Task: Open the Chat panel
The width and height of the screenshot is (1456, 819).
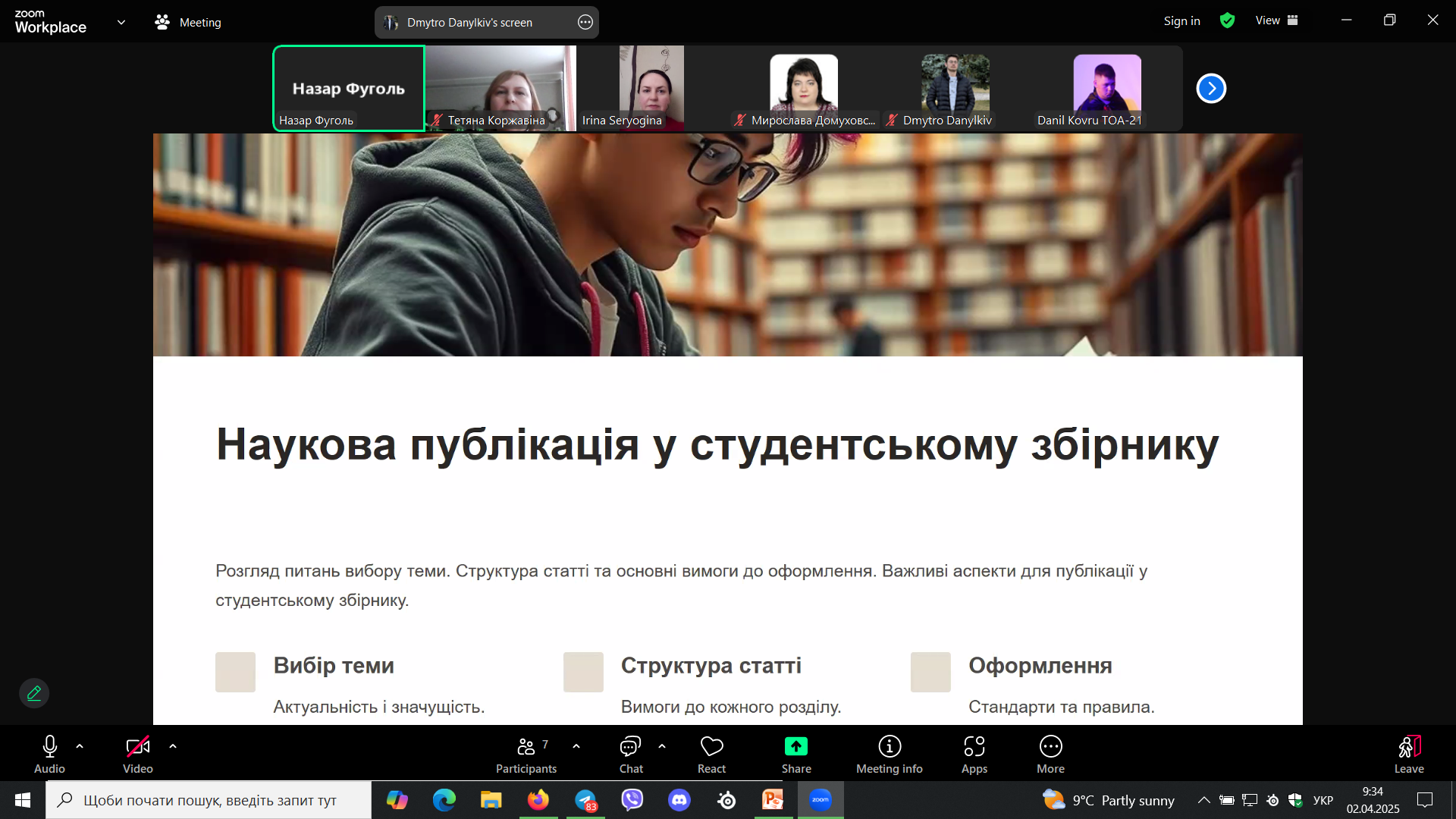Action: 630,755
